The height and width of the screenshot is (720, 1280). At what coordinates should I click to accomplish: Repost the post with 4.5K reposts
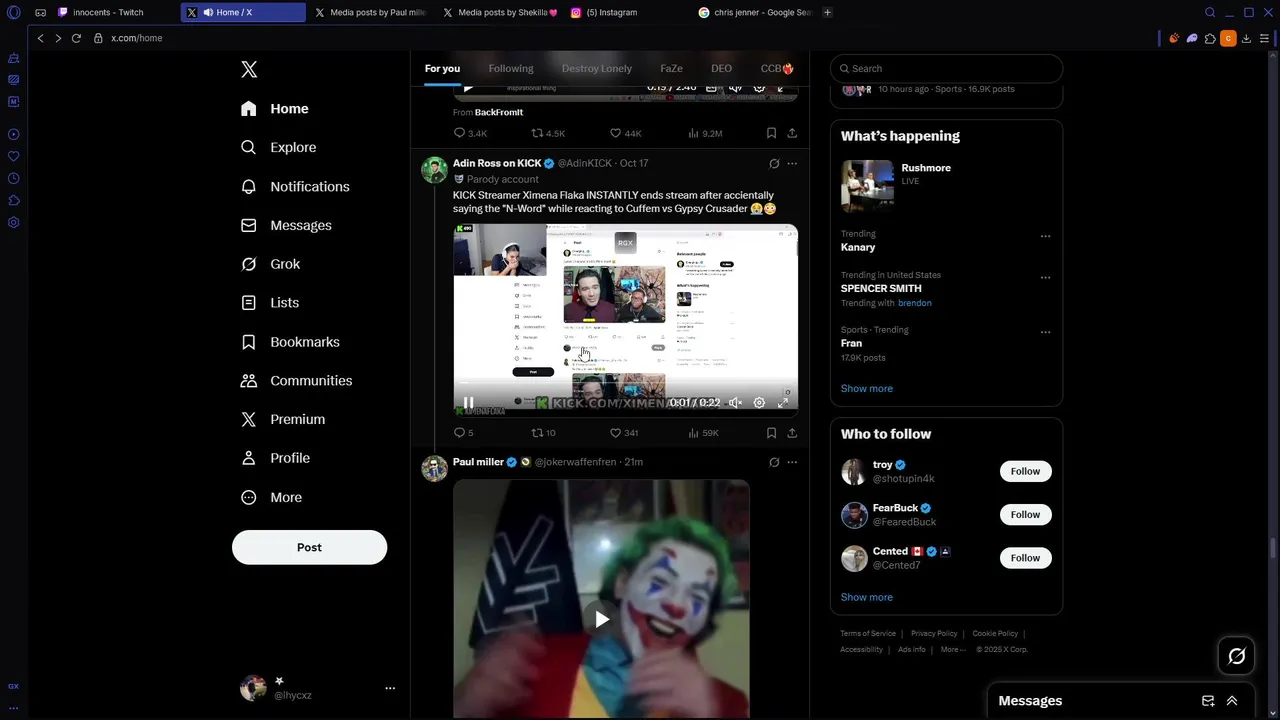547,133
